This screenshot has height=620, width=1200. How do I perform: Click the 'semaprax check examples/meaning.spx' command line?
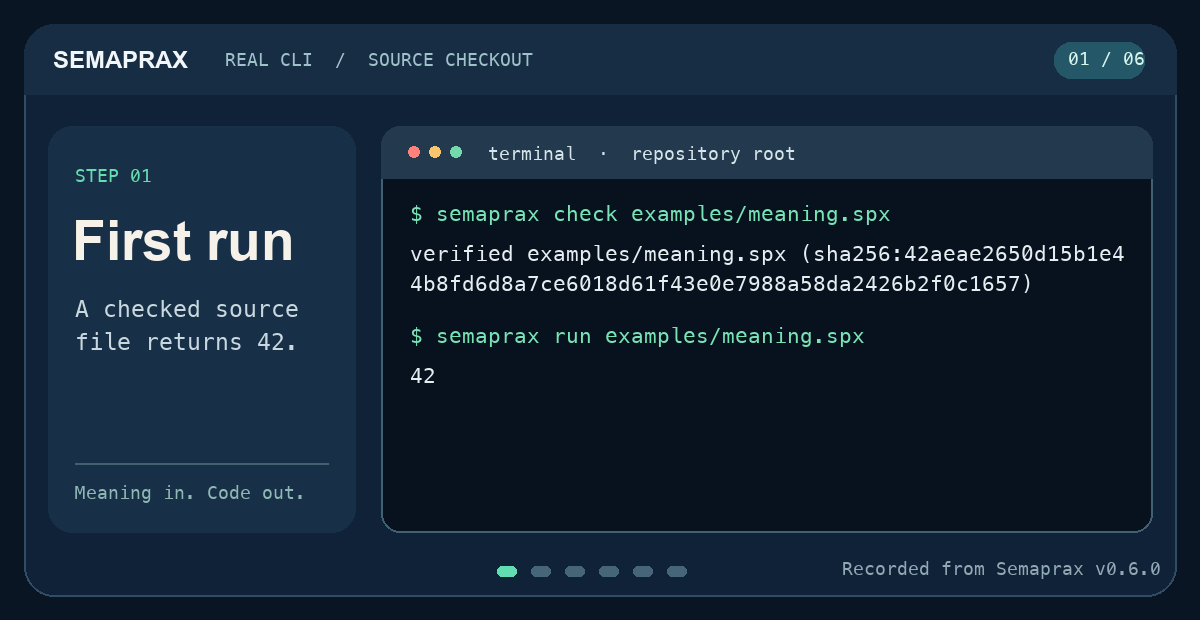coord(650,215)
